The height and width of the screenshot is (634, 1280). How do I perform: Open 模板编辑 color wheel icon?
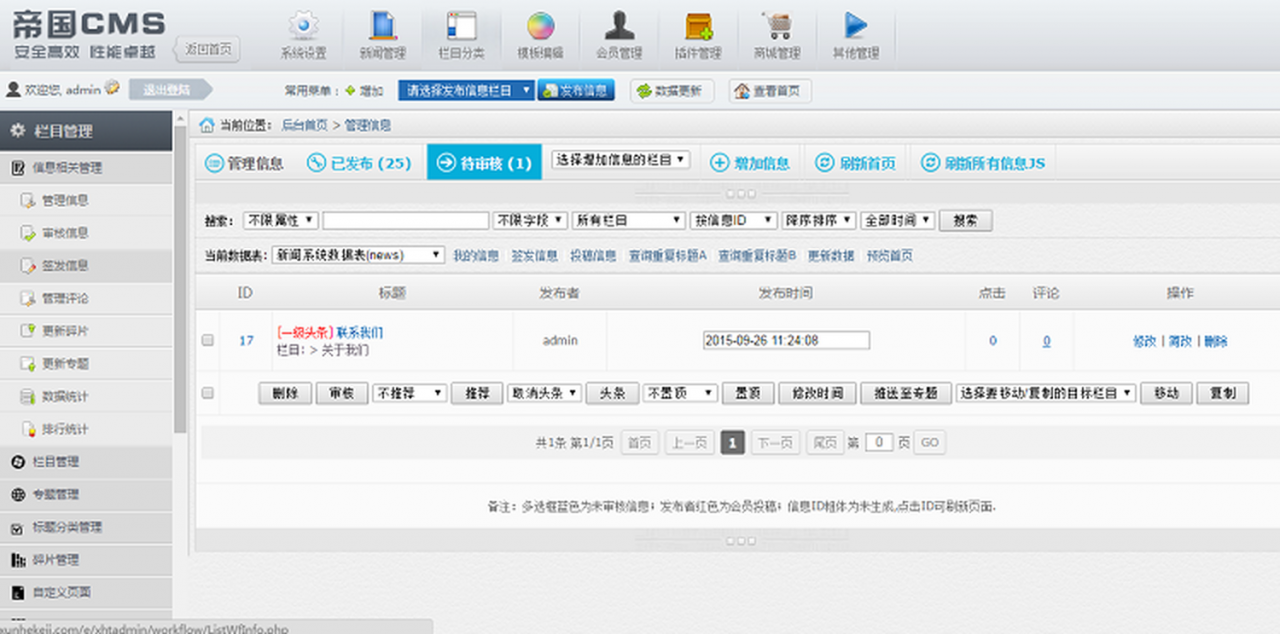540,24
